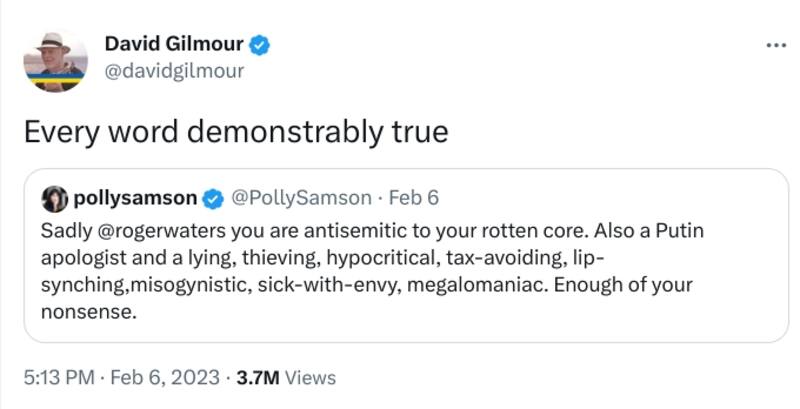Click the pollysamson display name
The height and width of the screenshot is (409, 800).
[135, 198]
